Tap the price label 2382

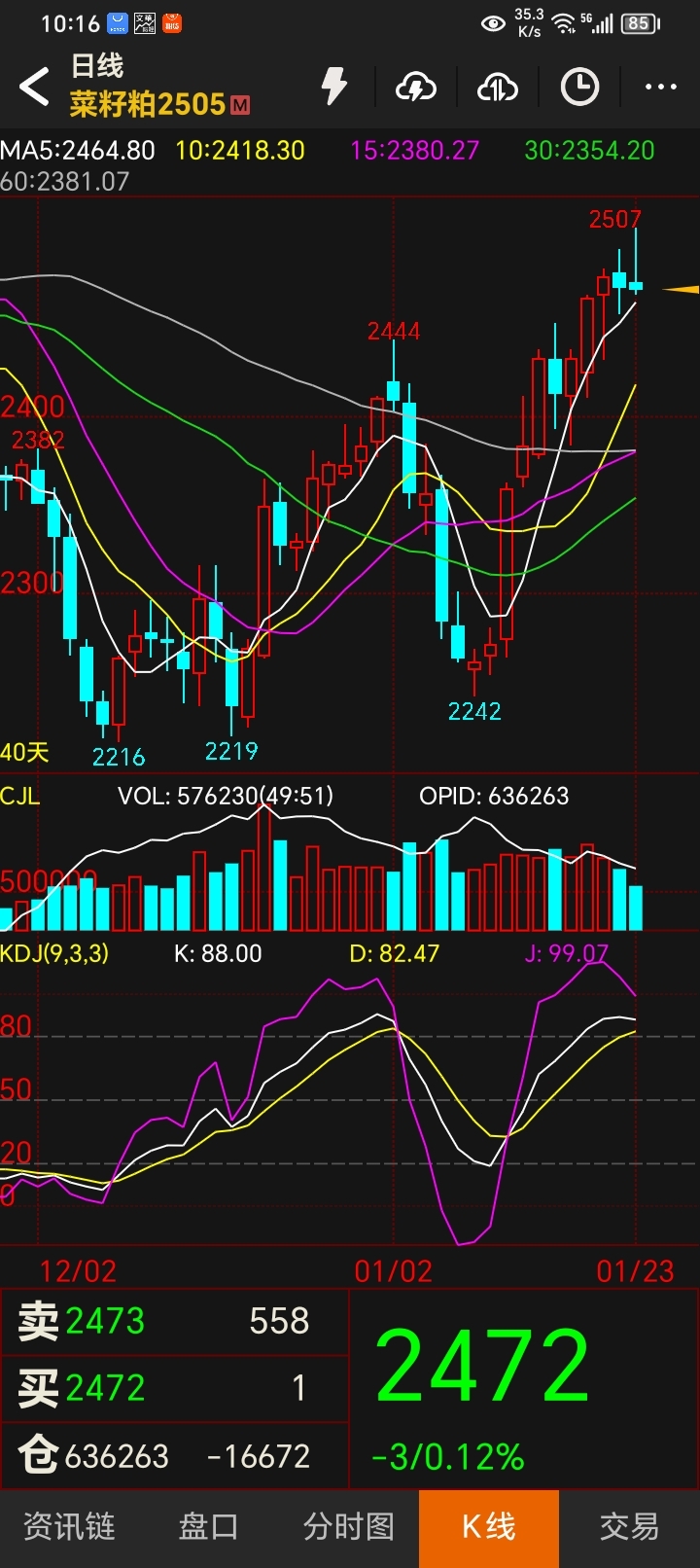(x=38, y=440)
